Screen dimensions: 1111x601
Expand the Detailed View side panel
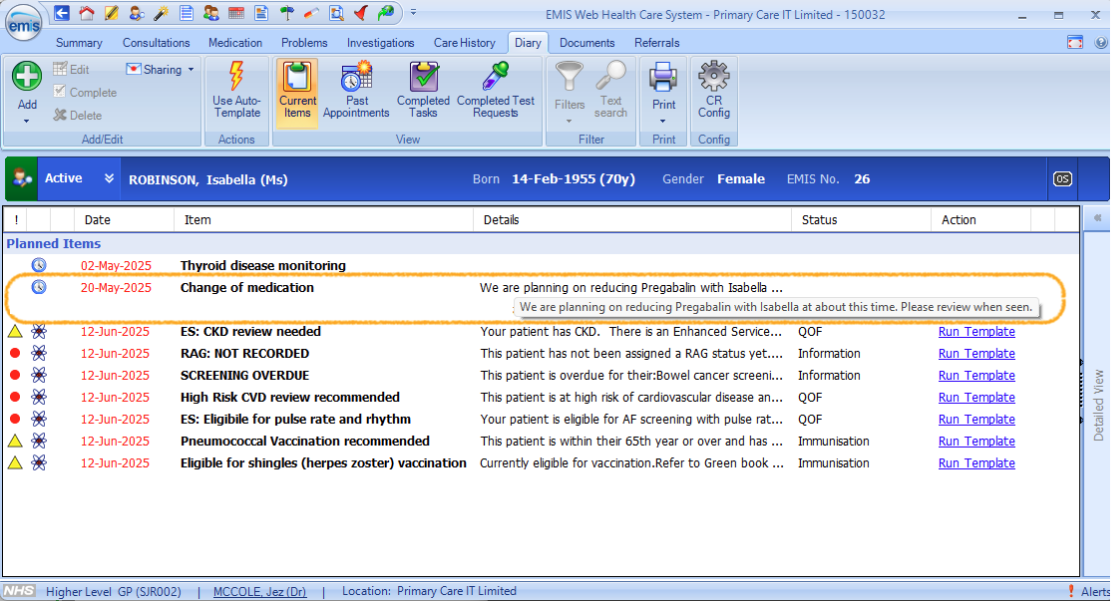(x=1098, y=218)
